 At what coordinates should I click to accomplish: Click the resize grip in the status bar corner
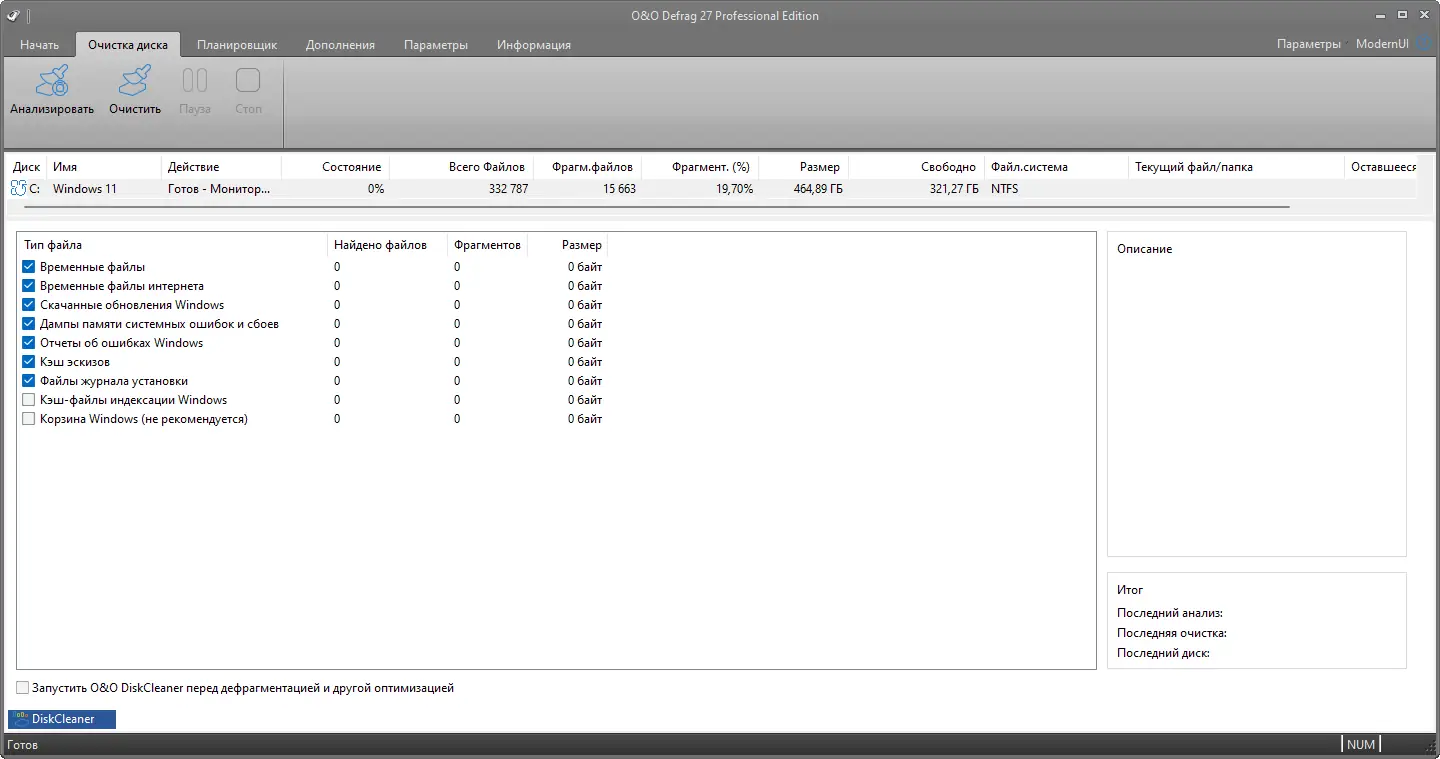pos(1430,748)
